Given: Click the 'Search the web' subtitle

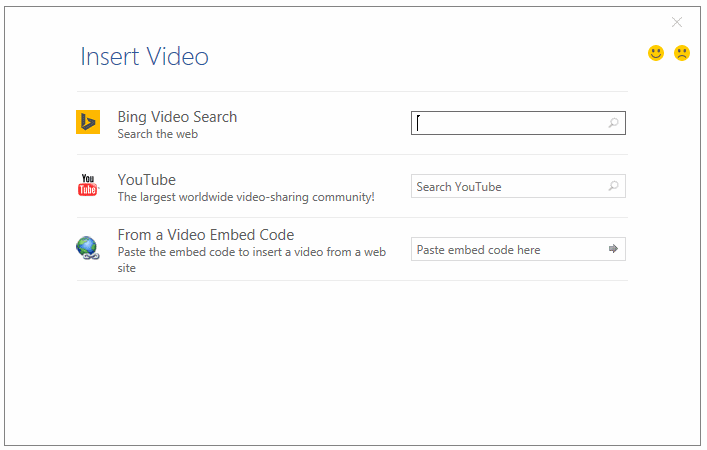Looking at the screenshot, I should (x=157, y=134).
